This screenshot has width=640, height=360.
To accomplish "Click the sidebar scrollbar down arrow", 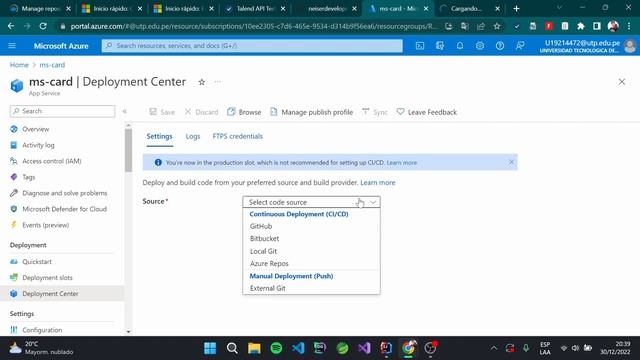I will [x=128, y=332].
